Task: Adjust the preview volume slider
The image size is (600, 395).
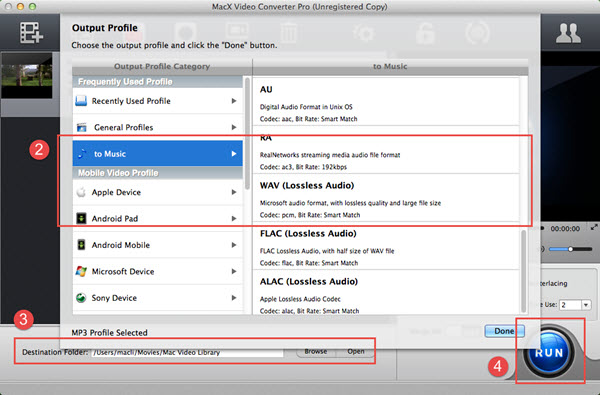Action: [x=571, y=249]
